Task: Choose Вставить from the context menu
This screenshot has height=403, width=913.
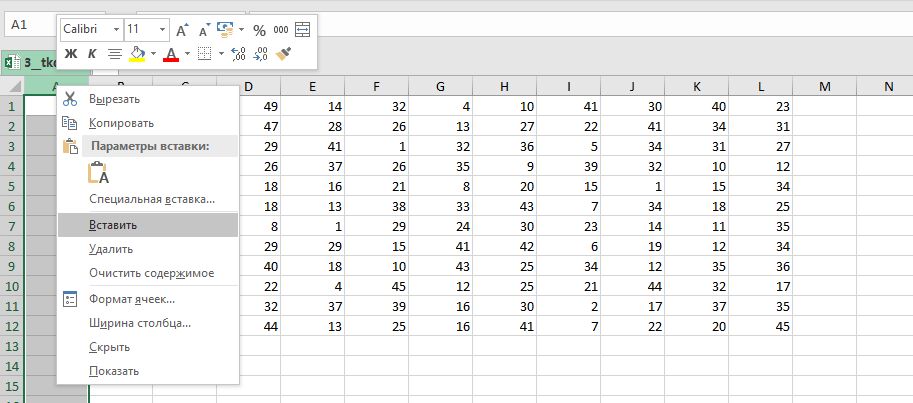Action: pyautogui.click(x=112, y=225)
